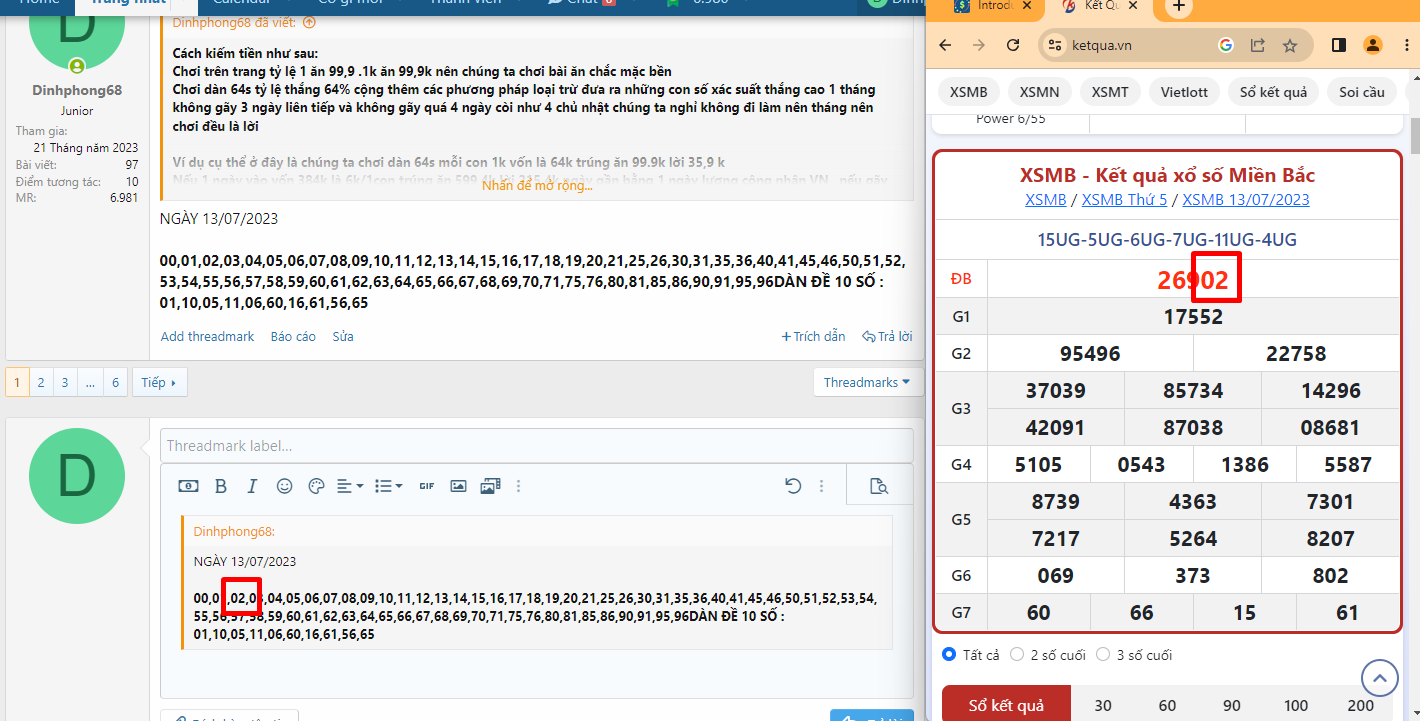The height and width of the screenshot is (721, 1420).
Task: Click the red Sổ kết quả tab
Action: (x=1006, y=704)
